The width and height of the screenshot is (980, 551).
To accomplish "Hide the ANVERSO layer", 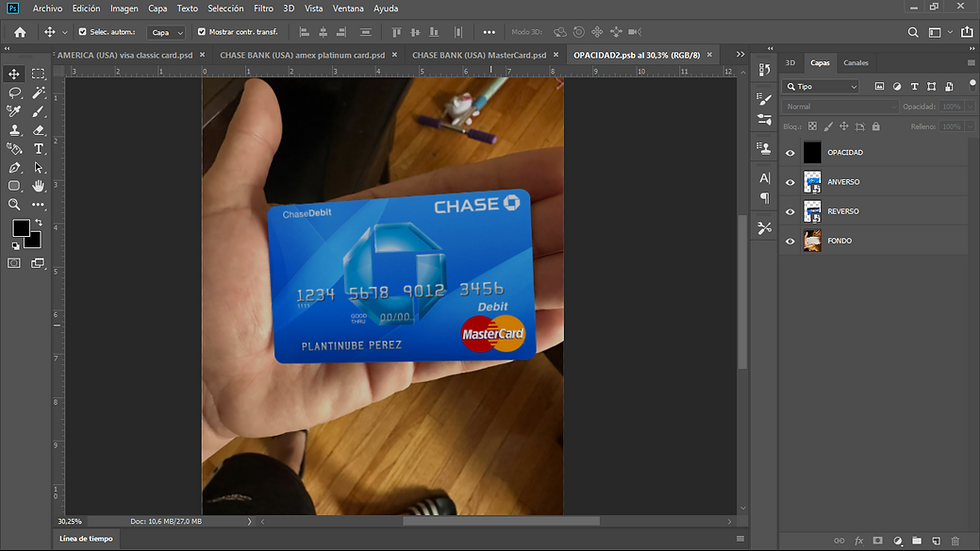I will coord(790,182).
